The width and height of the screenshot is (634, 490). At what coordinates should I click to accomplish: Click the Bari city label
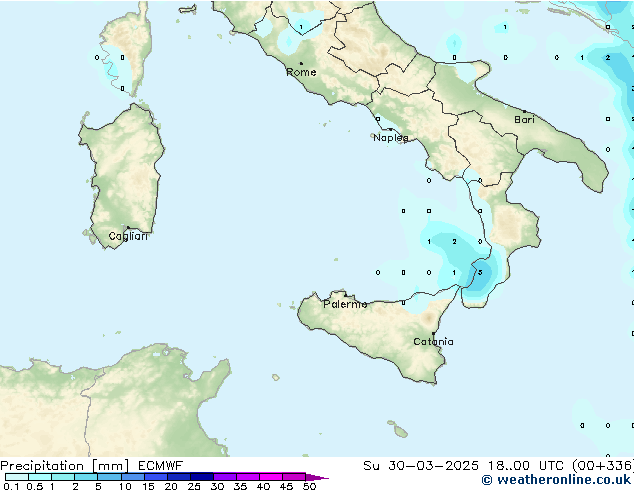click(x=524, y=120)
